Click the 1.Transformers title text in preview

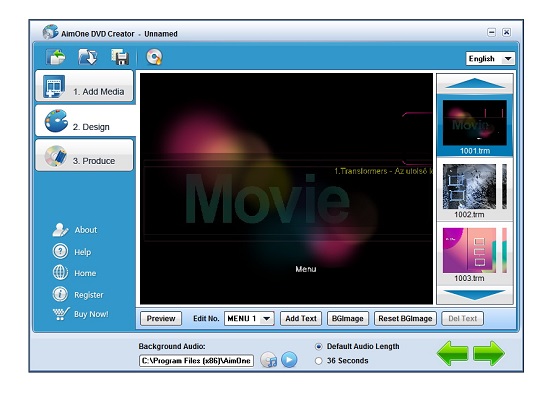coord(383,171)
